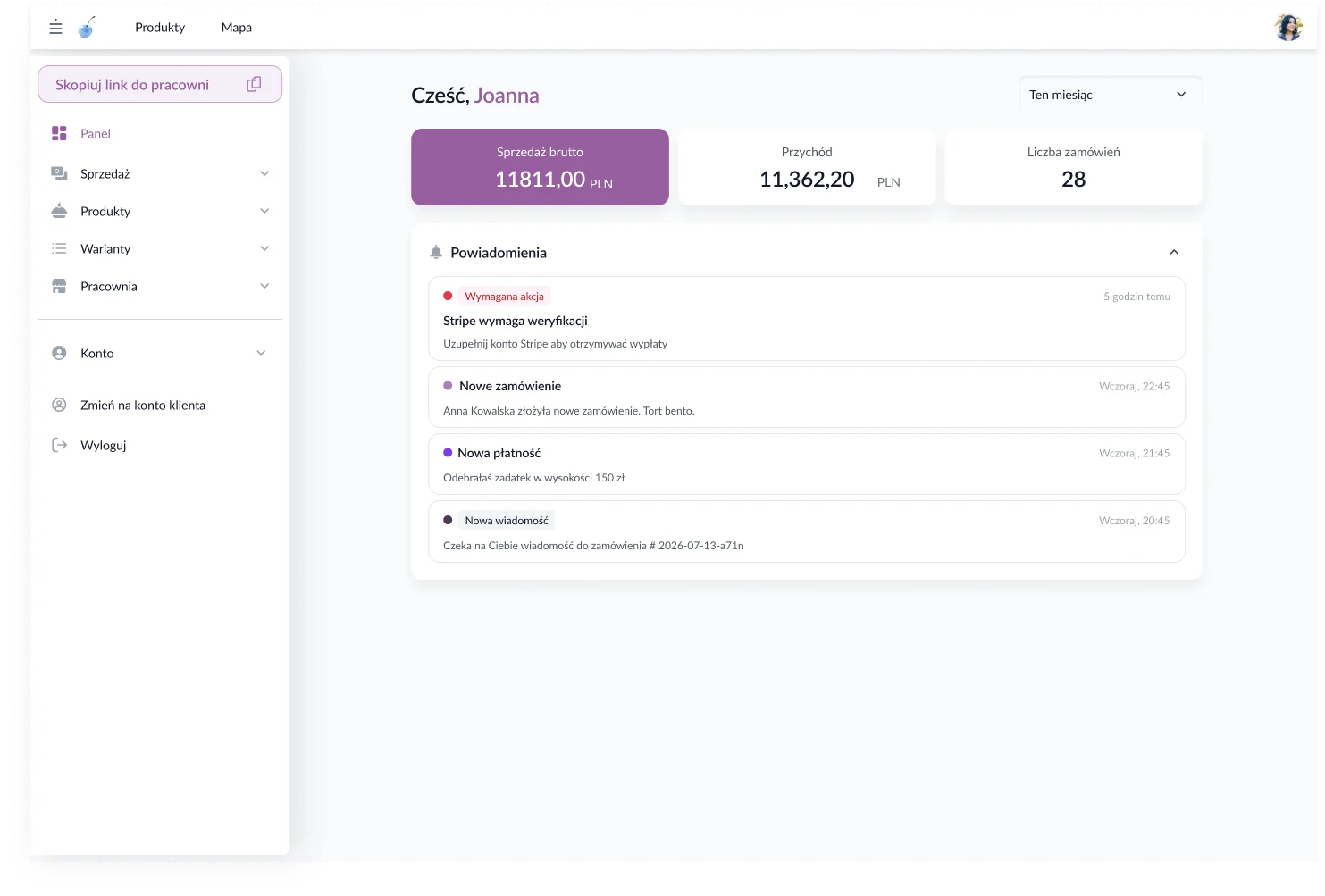1325x896 pixels.
Task: Click the Sprzedaż sidebar icon
Action: coord(59,173)
